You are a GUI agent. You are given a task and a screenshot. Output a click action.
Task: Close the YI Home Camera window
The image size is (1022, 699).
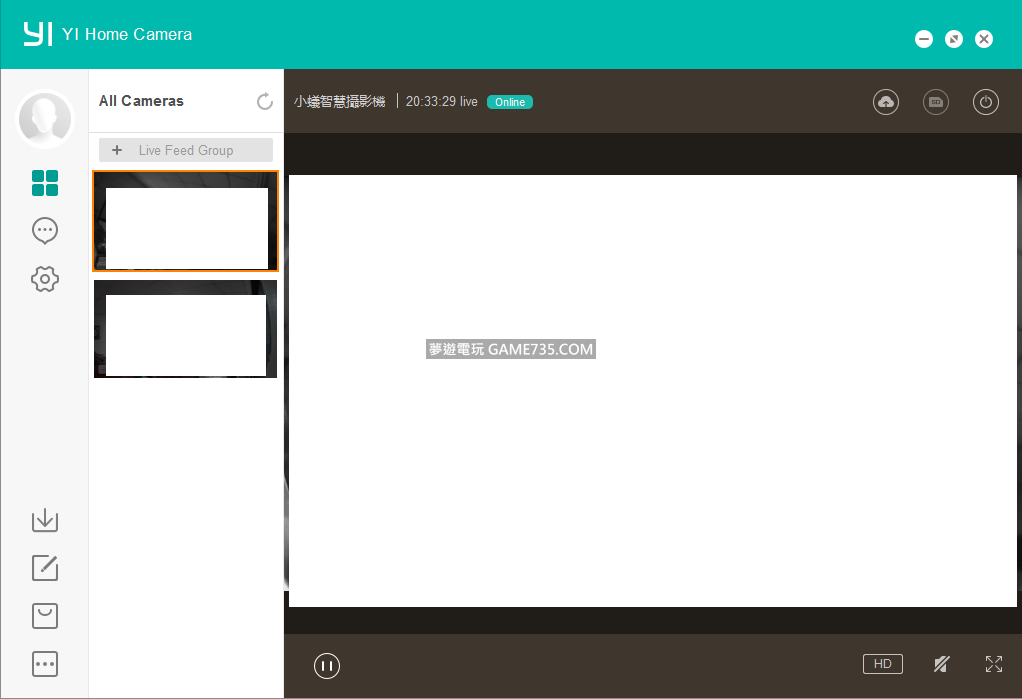[x=984, y=39]
